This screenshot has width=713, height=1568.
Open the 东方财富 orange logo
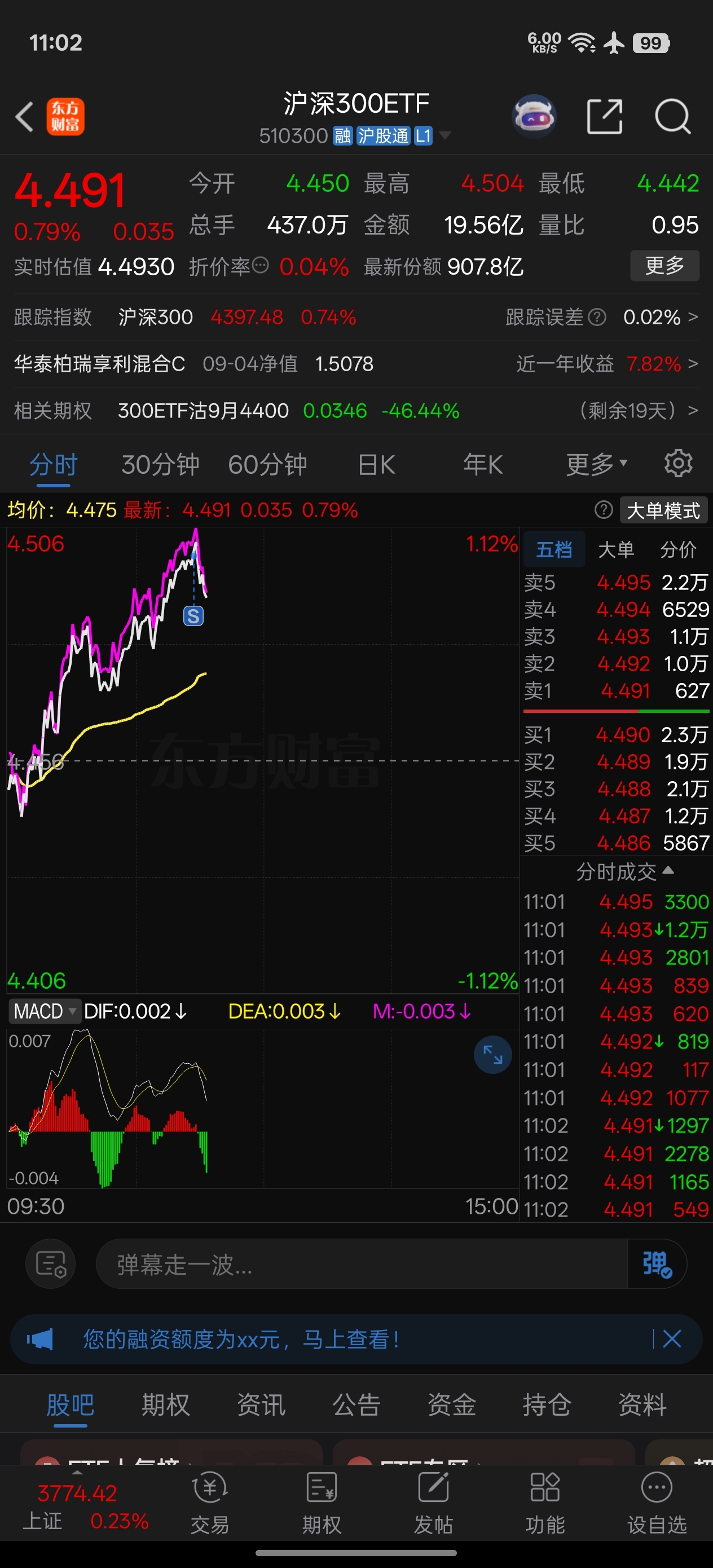point(66,116)
